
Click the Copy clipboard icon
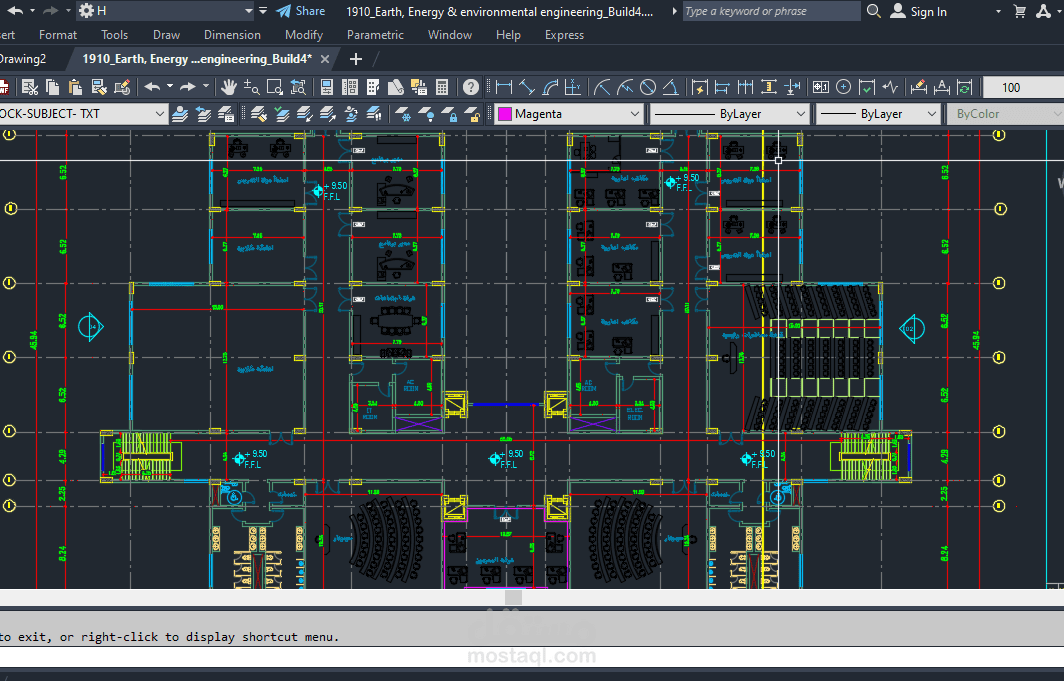(52, 87)
